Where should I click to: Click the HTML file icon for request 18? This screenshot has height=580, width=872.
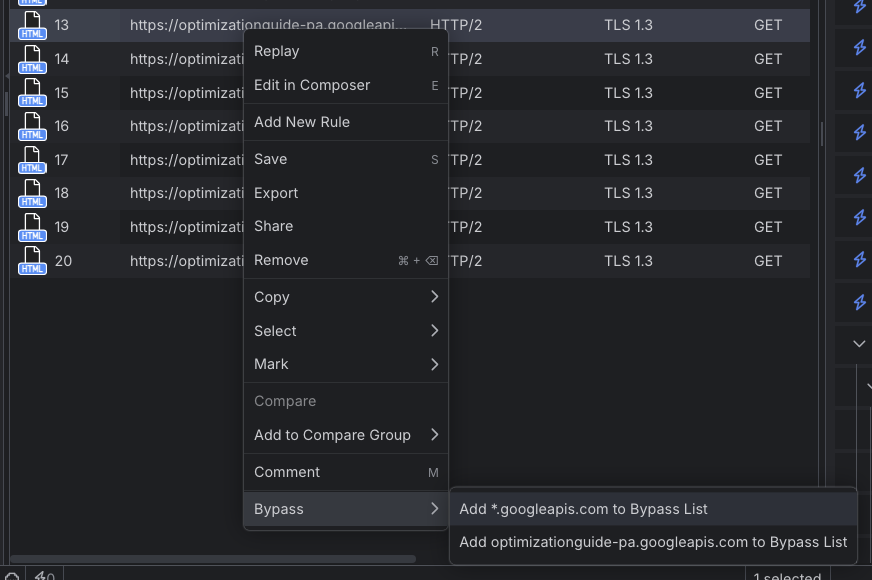pos(32,194)
